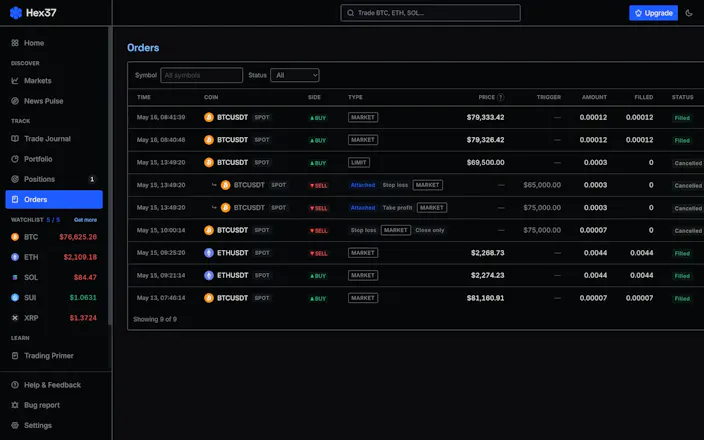Image resolution: width=704 pixels, height=440 pixels.
Task: Open Help & Feedback
Action: [54, 385]
